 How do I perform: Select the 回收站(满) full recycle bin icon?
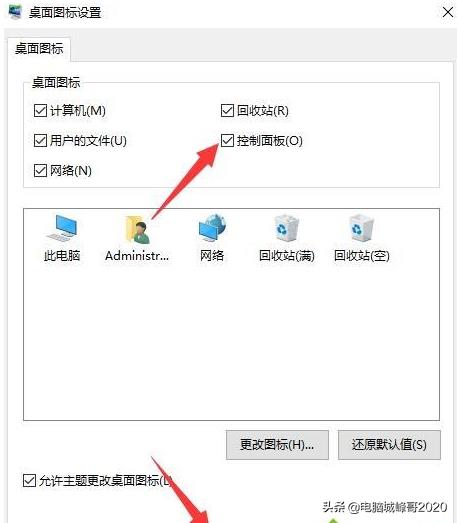[286, 228]
